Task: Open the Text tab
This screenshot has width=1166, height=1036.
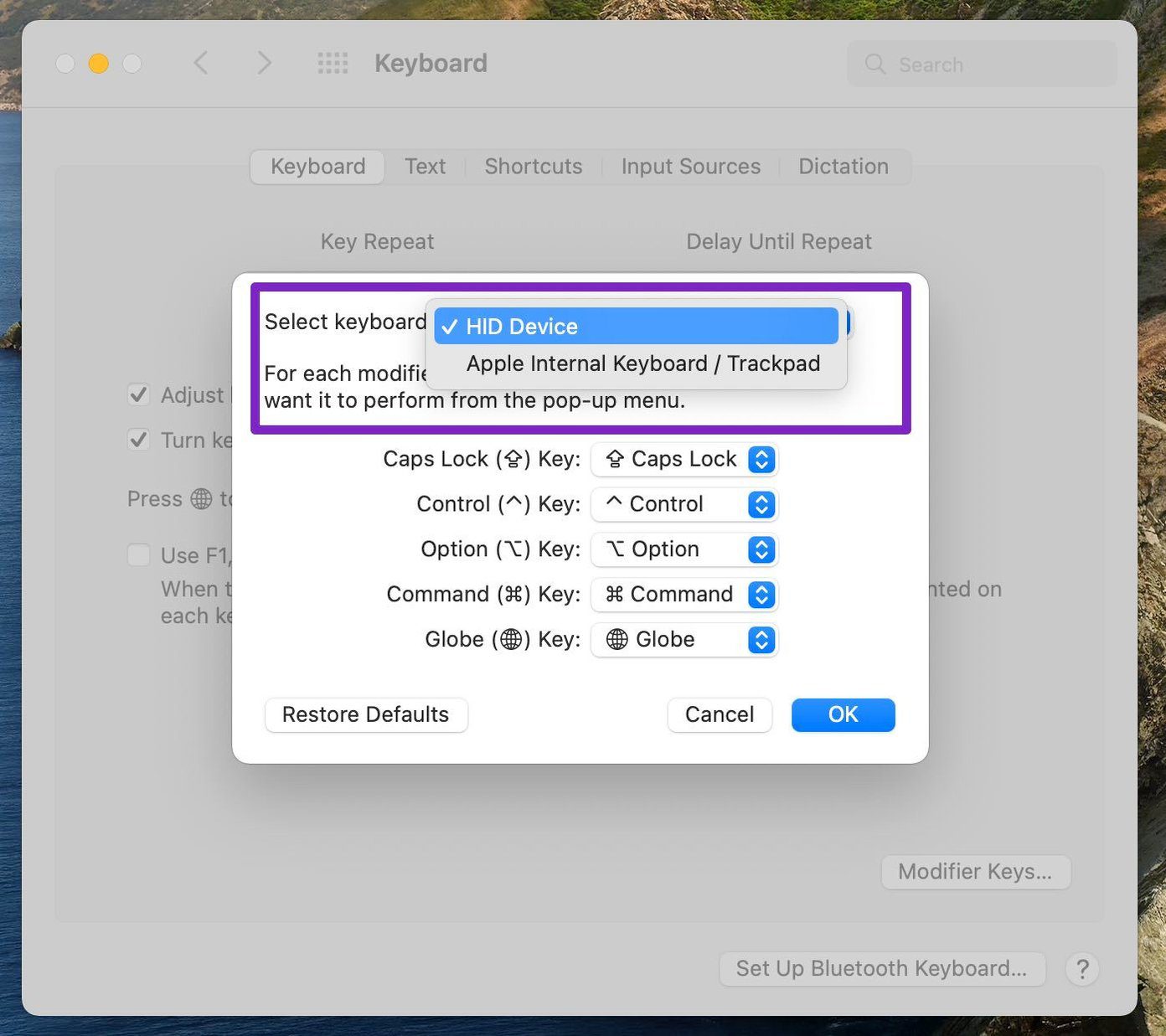Action: (x=425, y=167)
